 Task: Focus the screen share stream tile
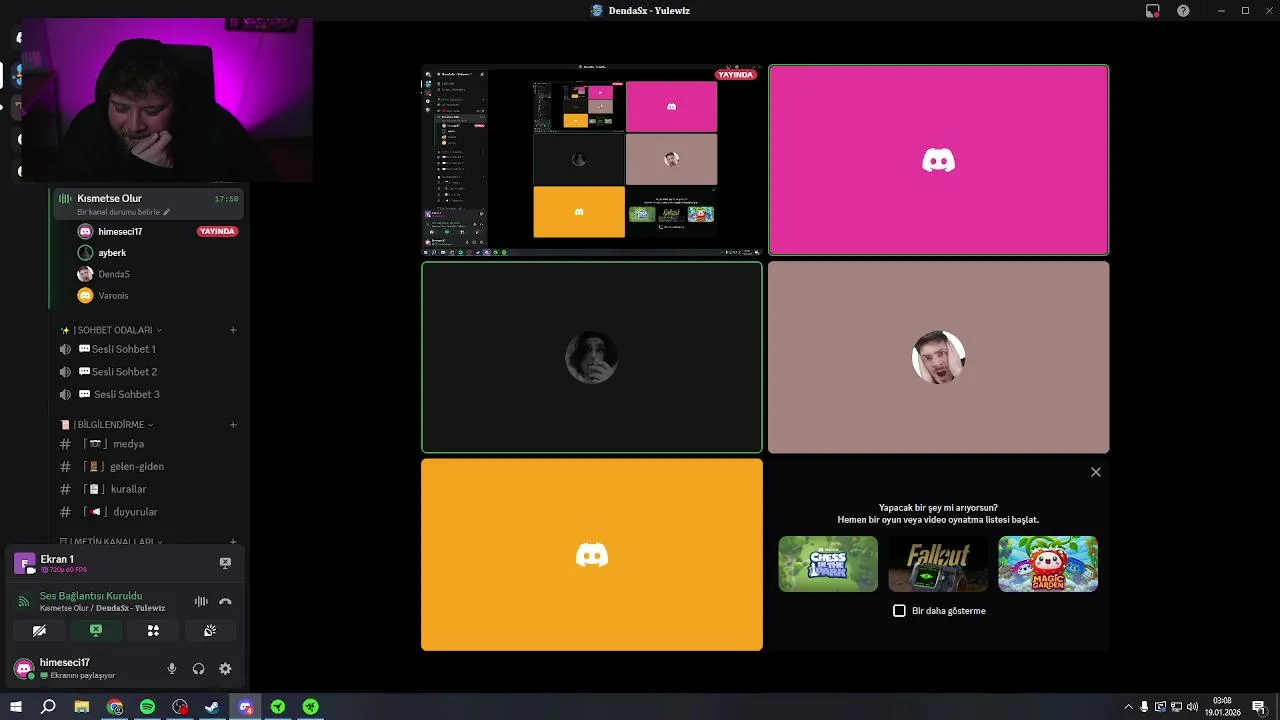click(x=592, y=160)
